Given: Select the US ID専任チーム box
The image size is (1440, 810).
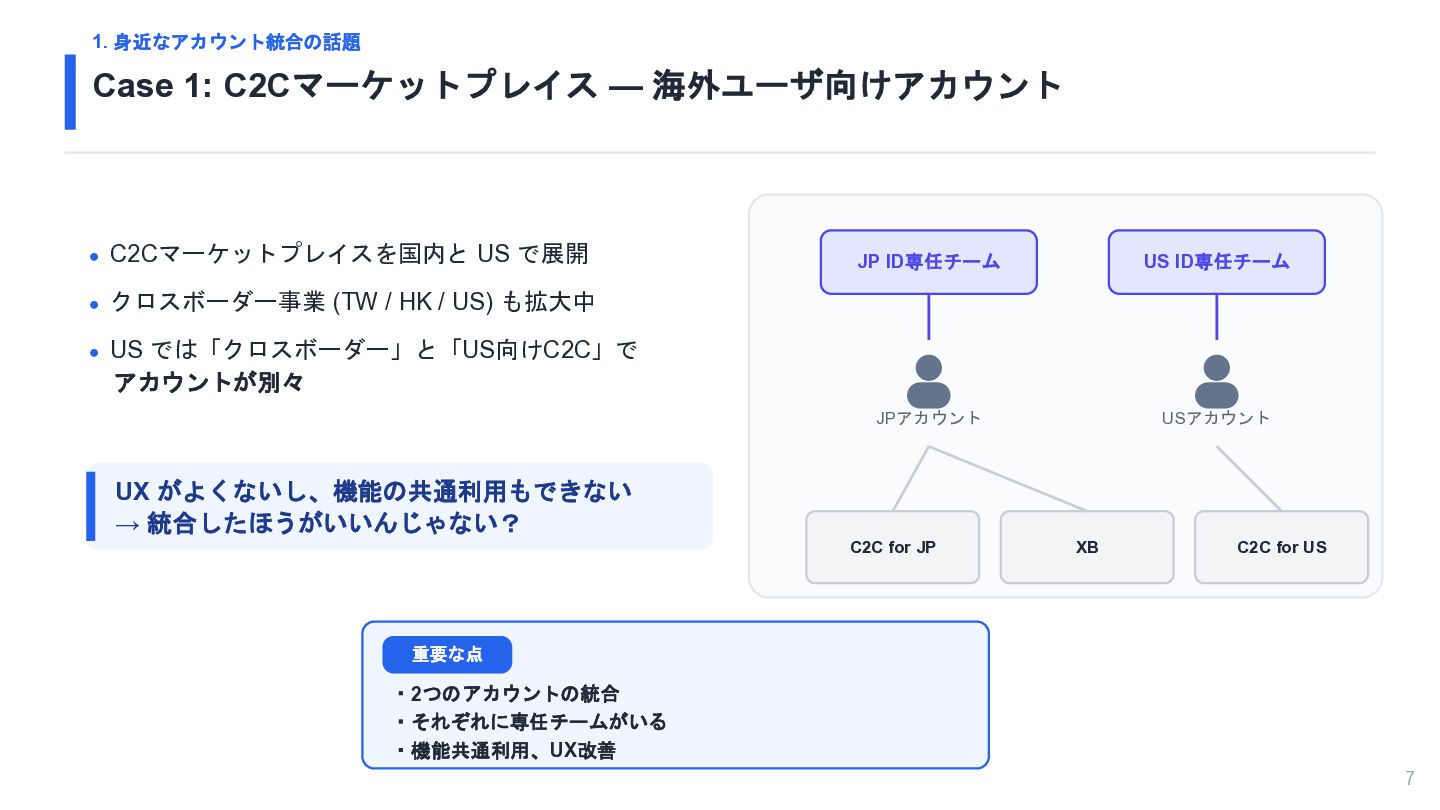Looking at the screenshot, I should pos(1216,262).
